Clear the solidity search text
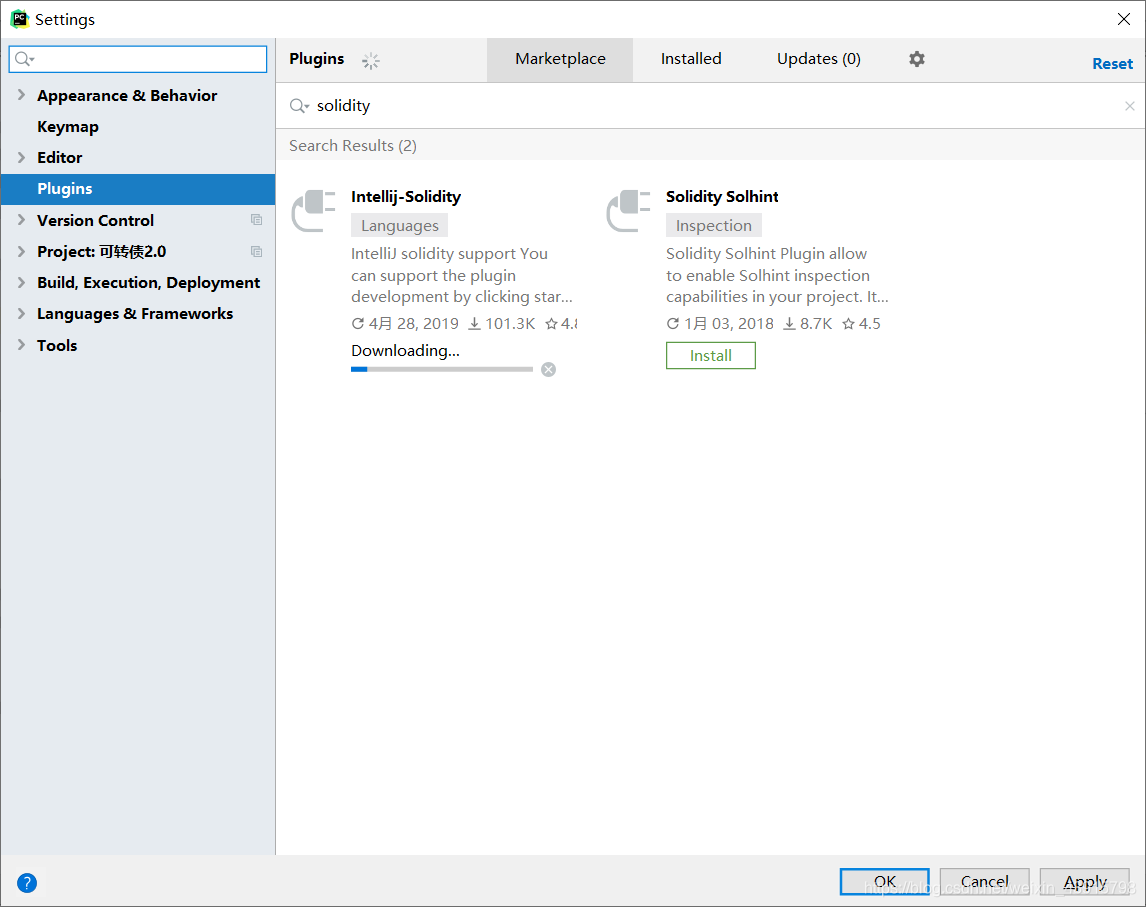 1129,106
